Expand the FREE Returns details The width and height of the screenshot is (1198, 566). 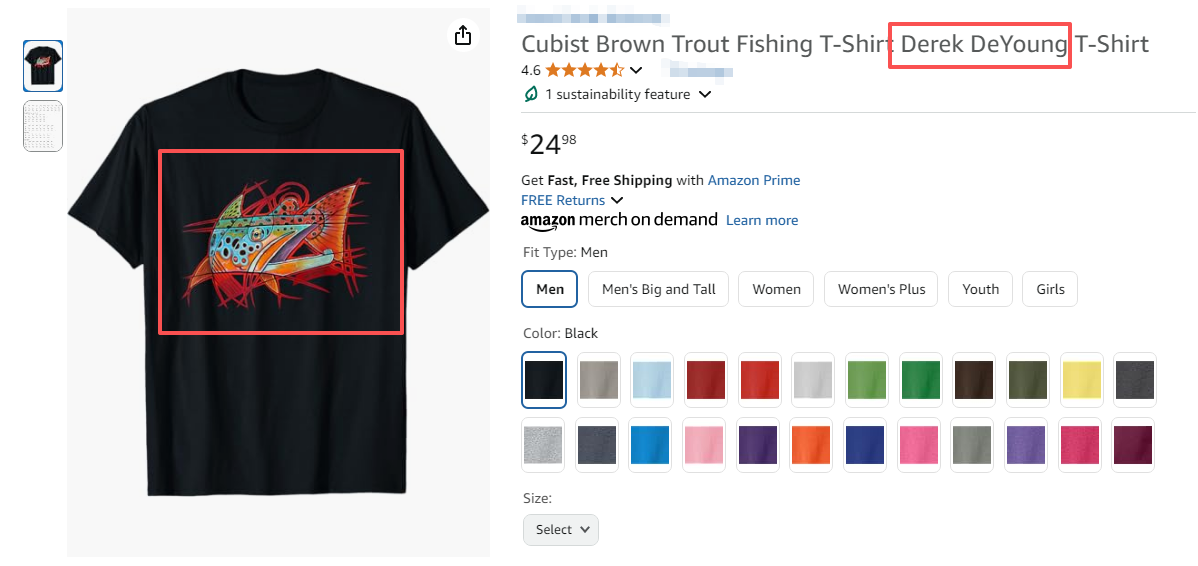[617, 200]
